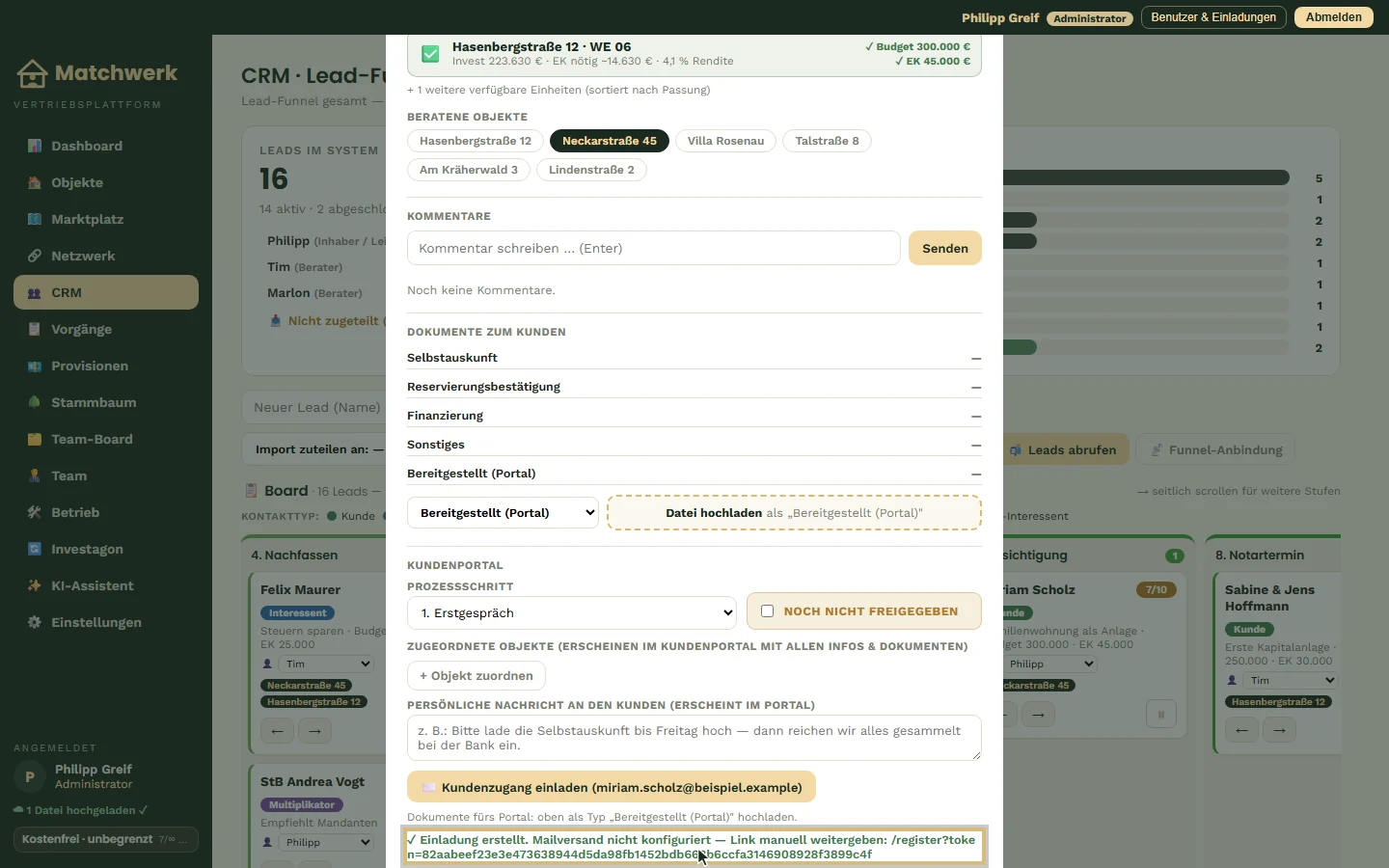This screenshot has width=1389, height=868.
Task: Click the Marktplatz sidebar icon
Action: pyautogui.click(x=35, y=219)
